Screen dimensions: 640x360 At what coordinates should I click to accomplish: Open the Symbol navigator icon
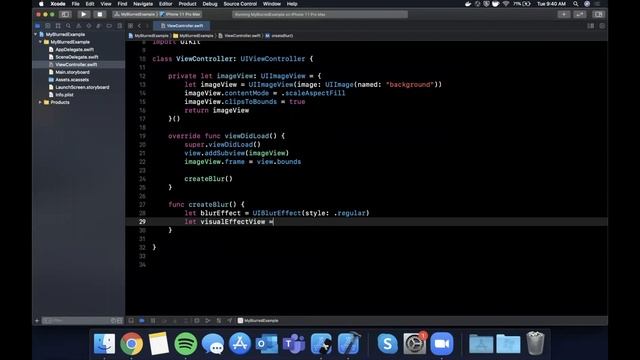[58, 26]
